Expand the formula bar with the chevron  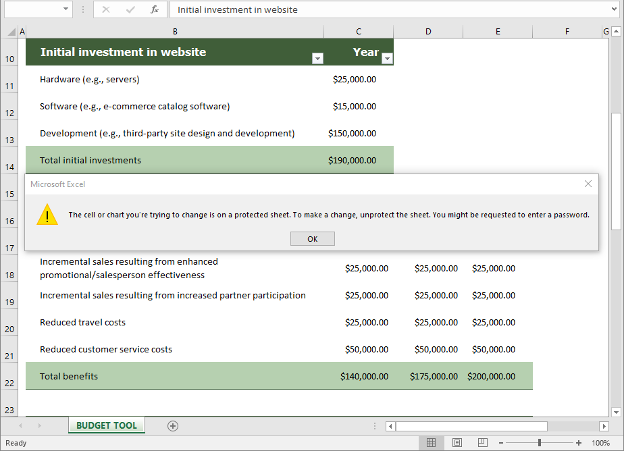614,9
